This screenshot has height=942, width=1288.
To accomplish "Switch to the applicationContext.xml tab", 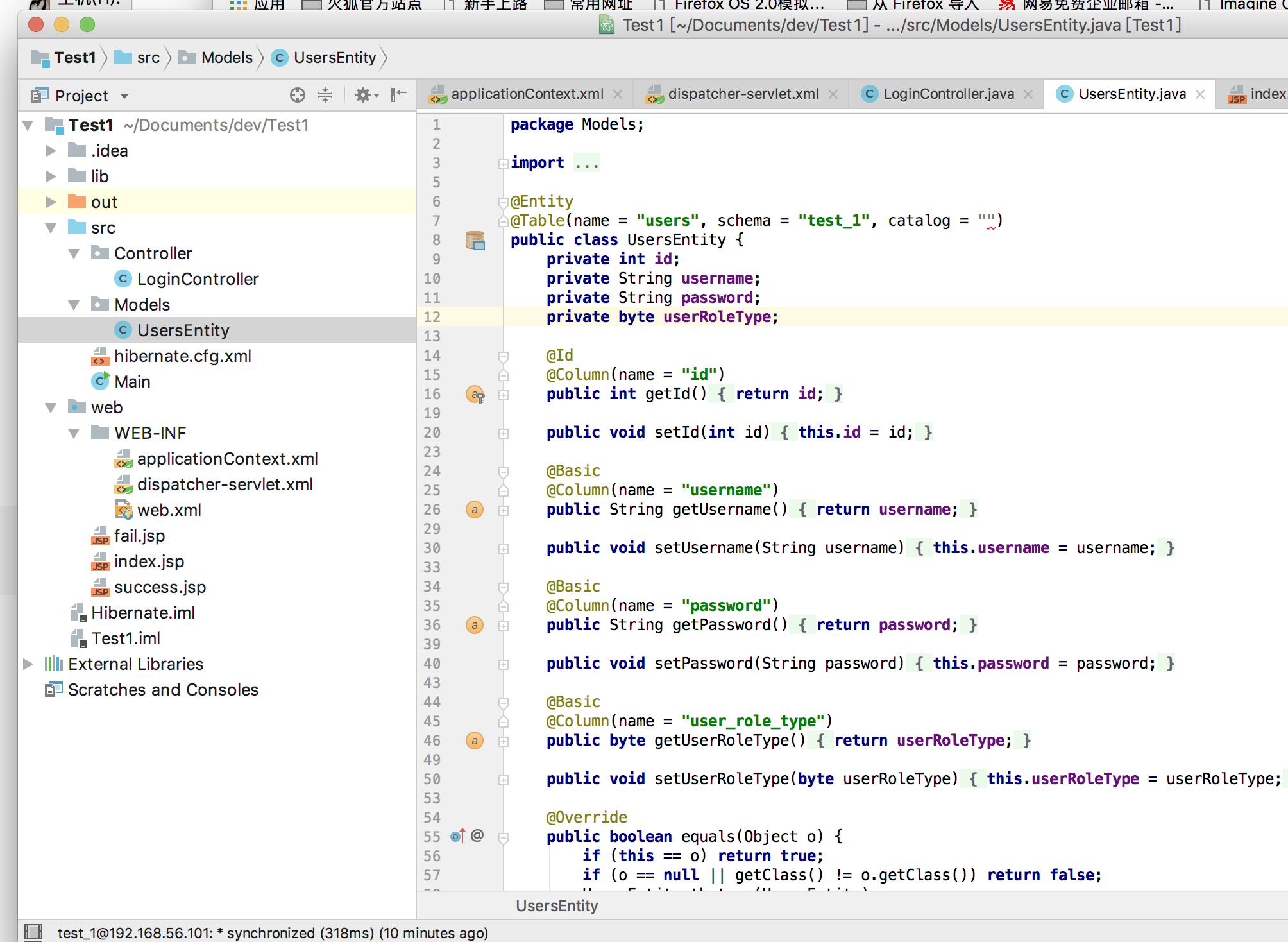I will pyautogui.click(x=526, y=94).
